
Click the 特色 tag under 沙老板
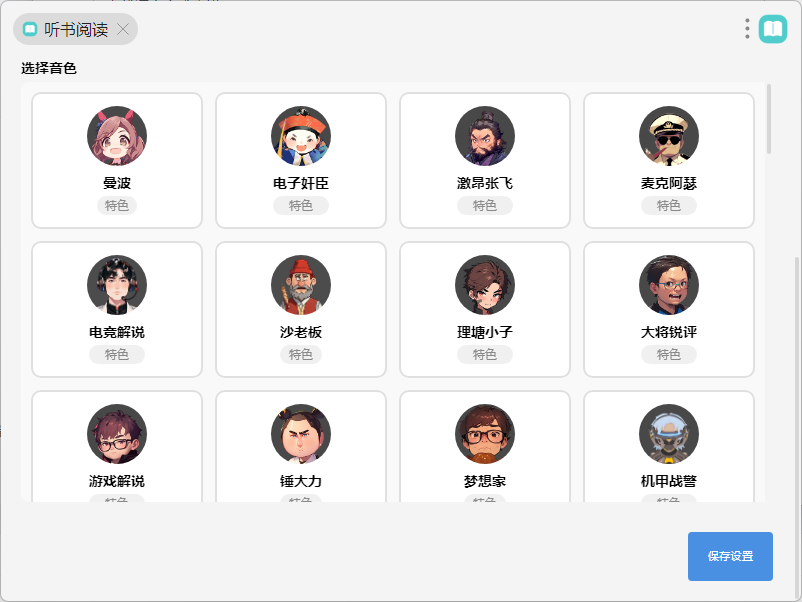301,354
